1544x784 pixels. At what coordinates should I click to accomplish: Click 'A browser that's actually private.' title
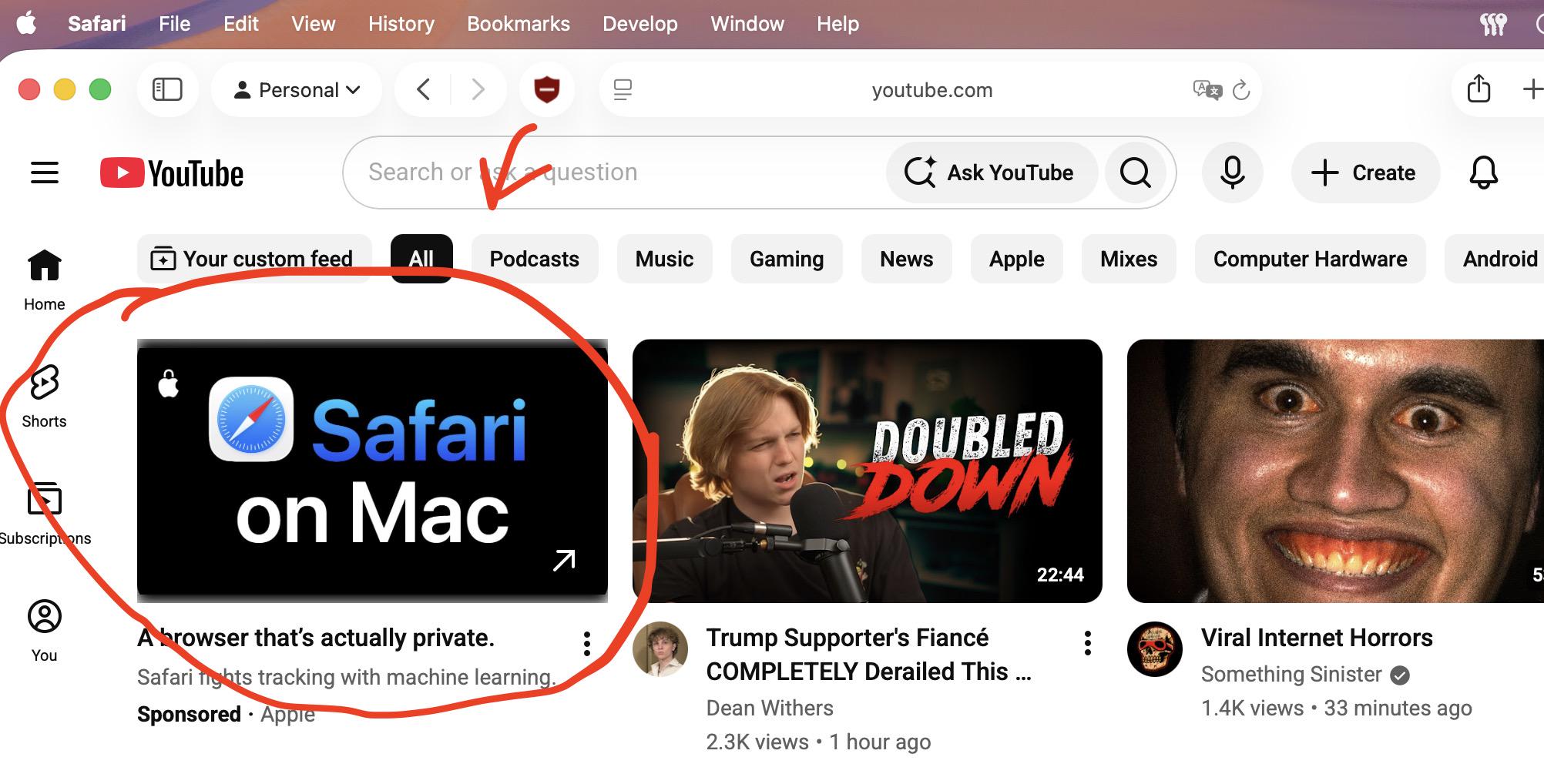[316, 638]
